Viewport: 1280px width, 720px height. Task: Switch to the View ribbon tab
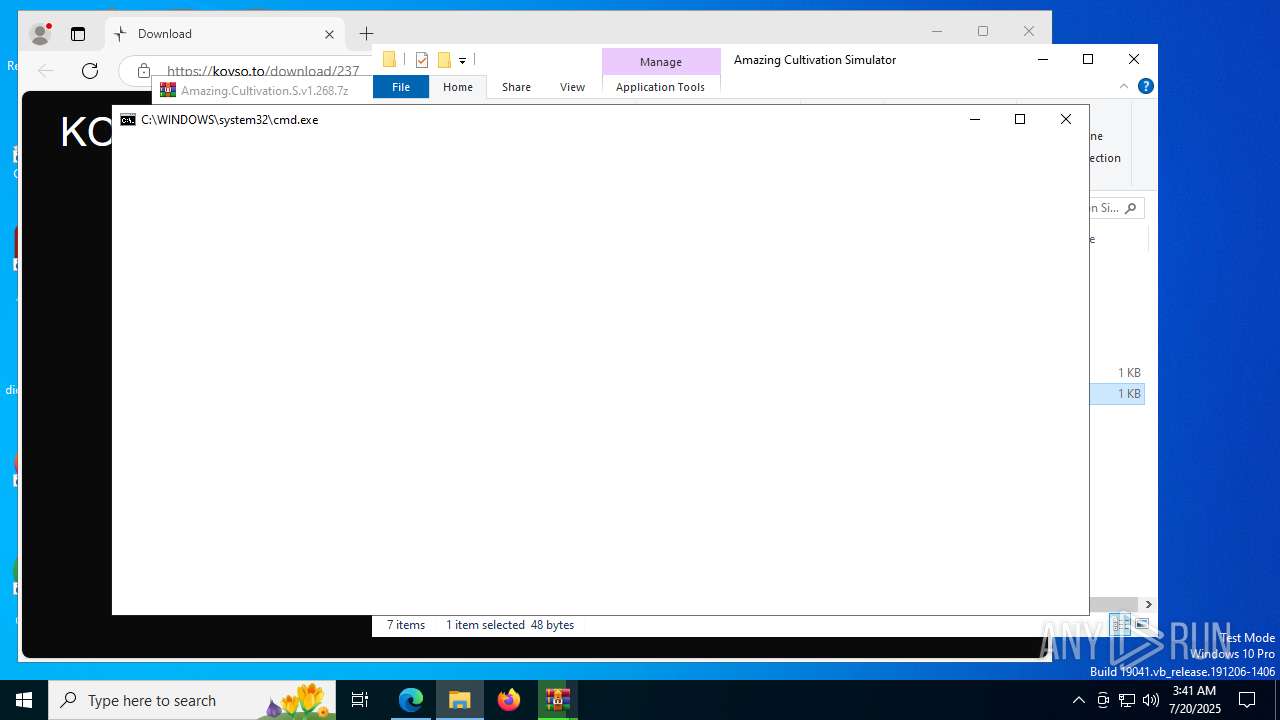(x=572, y=87)
